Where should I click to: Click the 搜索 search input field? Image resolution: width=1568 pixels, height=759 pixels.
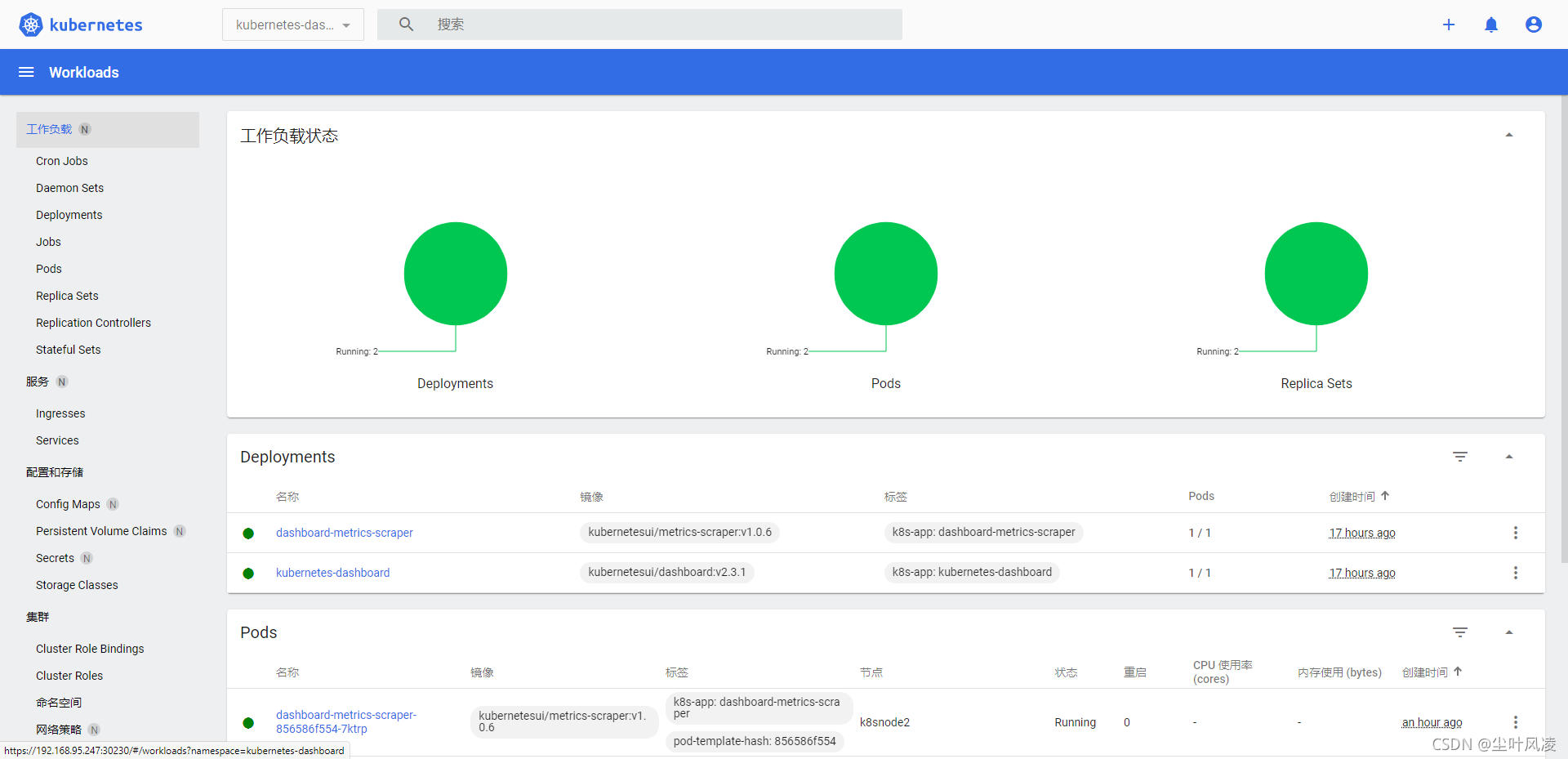[639, 25]
